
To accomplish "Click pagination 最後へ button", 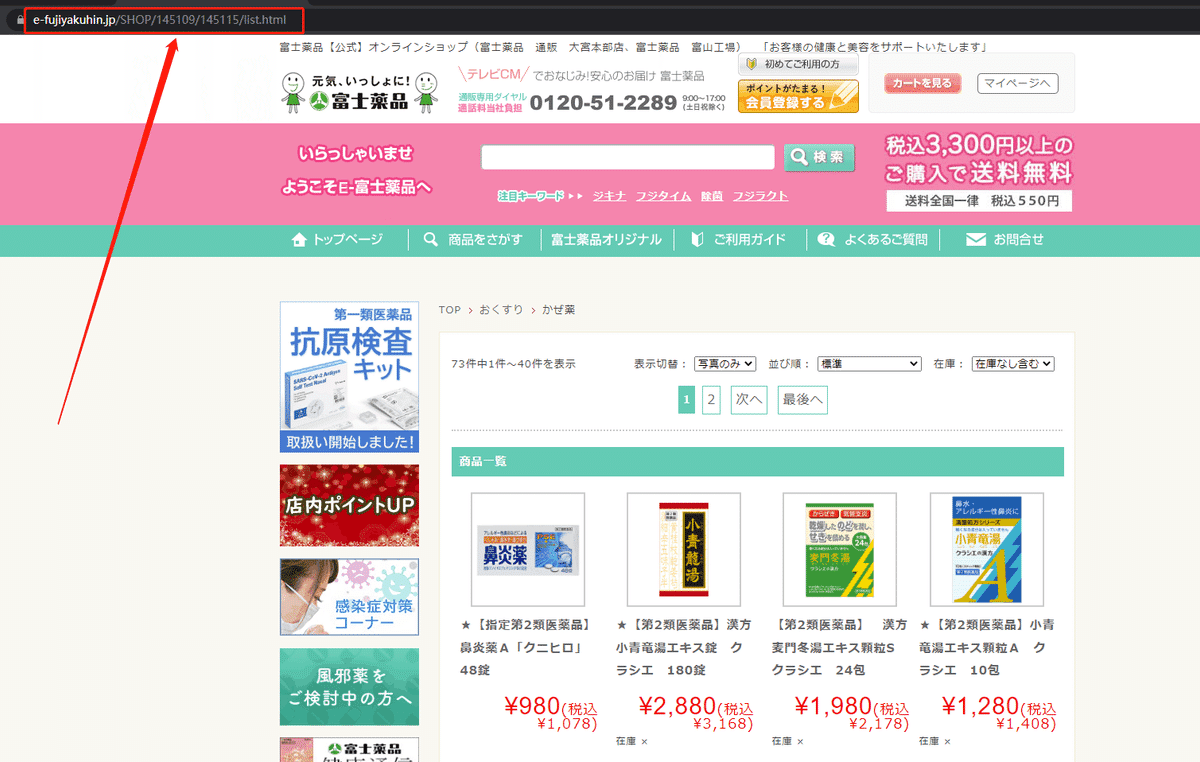I will (803, 400).
